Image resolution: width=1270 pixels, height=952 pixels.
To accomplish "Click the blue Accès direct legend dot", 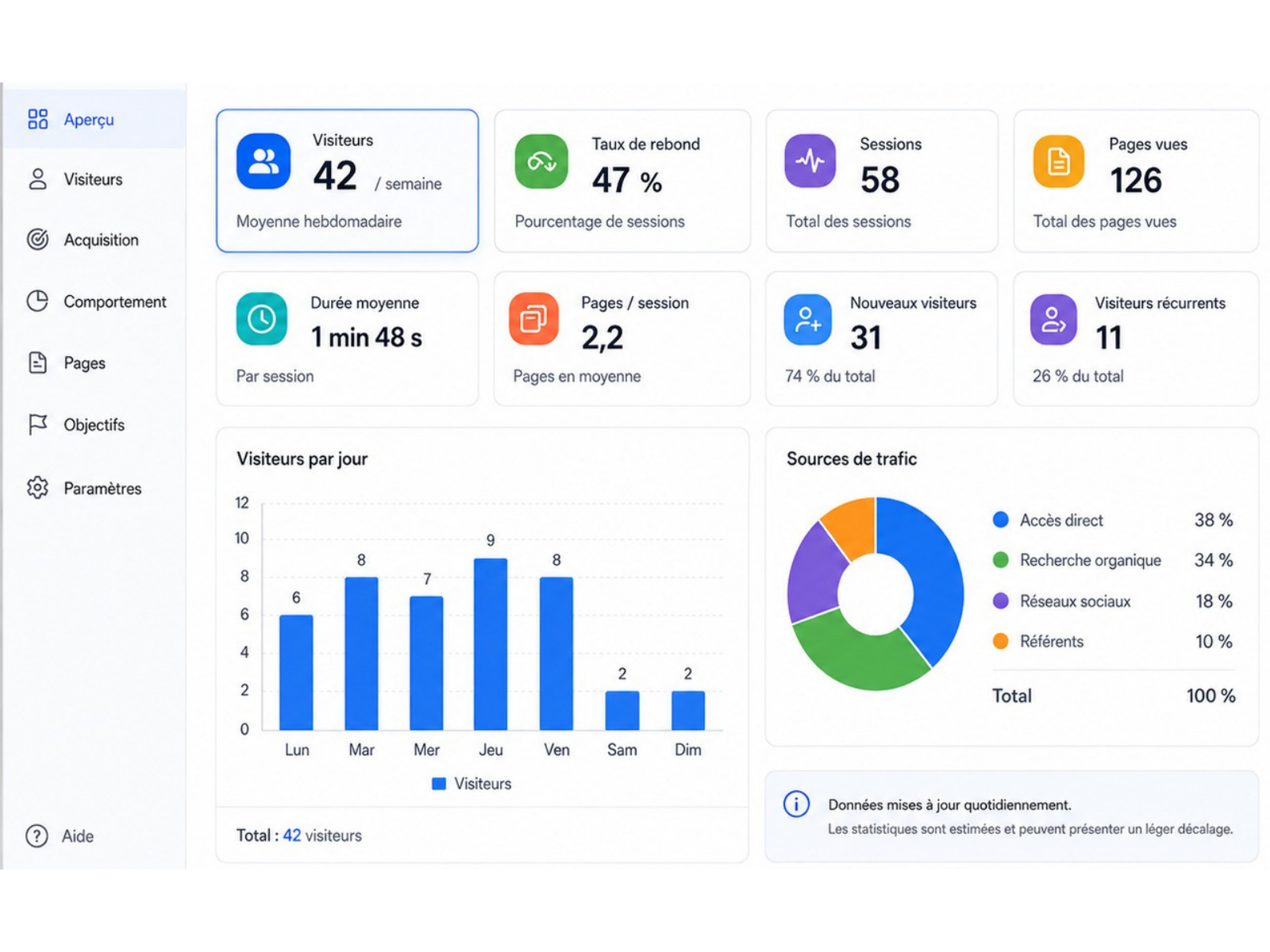I will coord(1001,520).
